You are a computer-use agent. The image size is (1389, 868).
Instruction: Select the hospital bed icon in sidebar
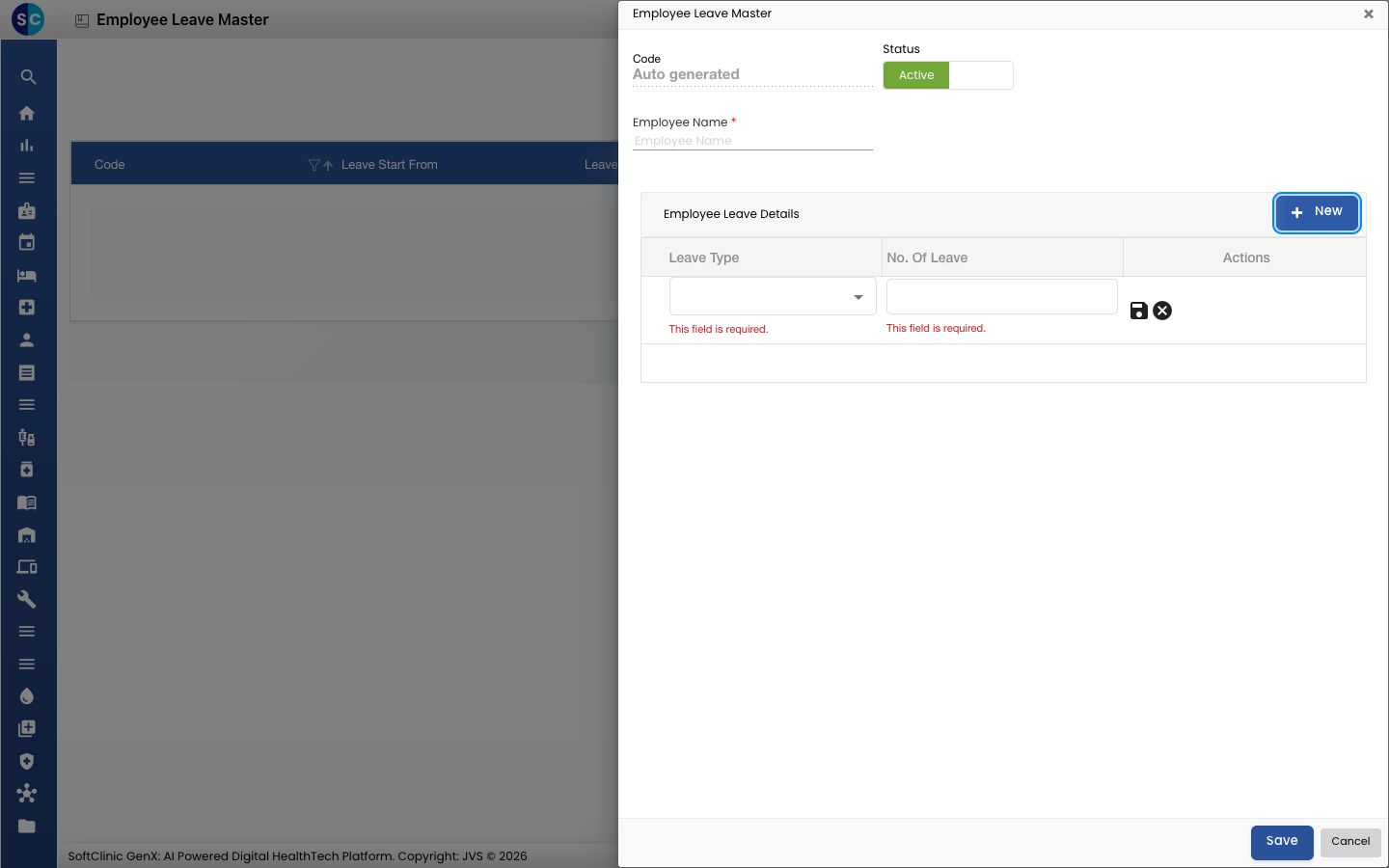click(x=27, y=275)
